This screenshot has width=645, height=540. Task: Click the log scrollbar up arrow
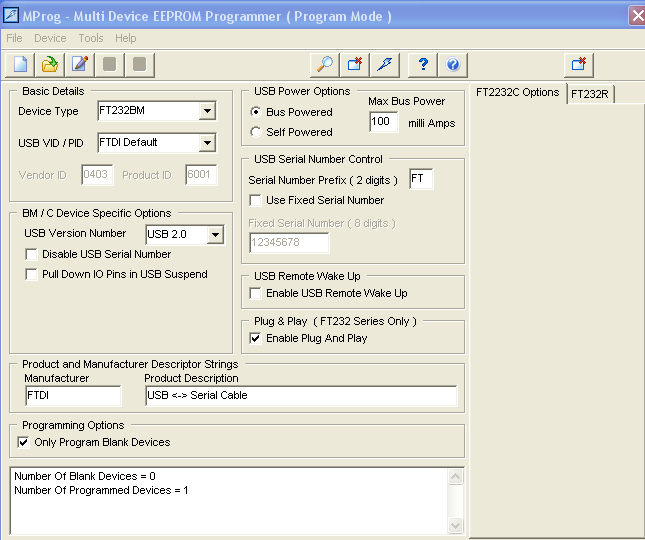(x=455, y=477)
